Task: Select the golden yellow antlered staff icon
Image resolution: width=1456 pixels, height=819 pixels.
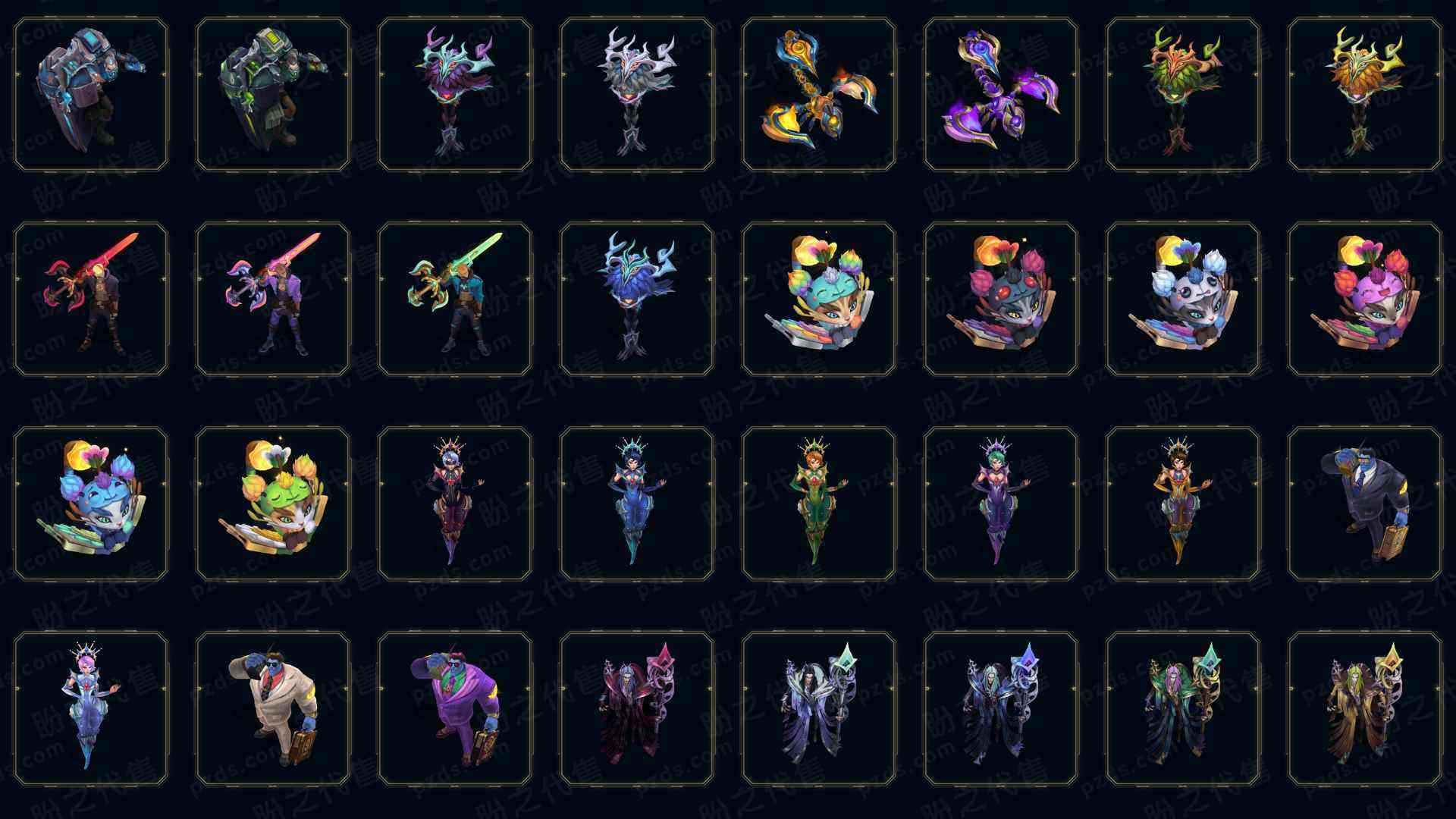Action: (1365, 94)
